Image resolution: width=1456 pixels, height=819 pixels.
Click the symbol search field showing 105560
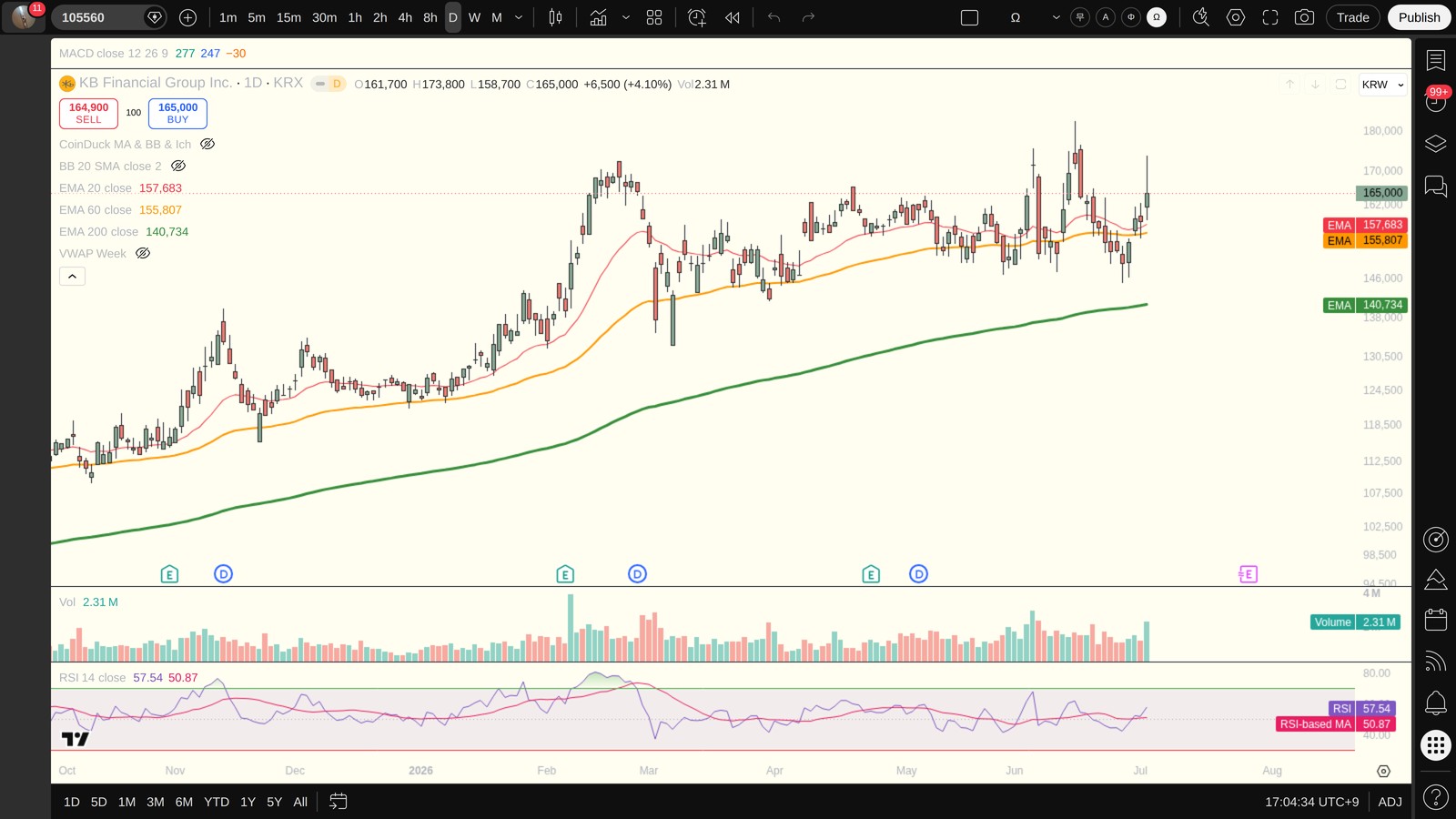[108, 17]
